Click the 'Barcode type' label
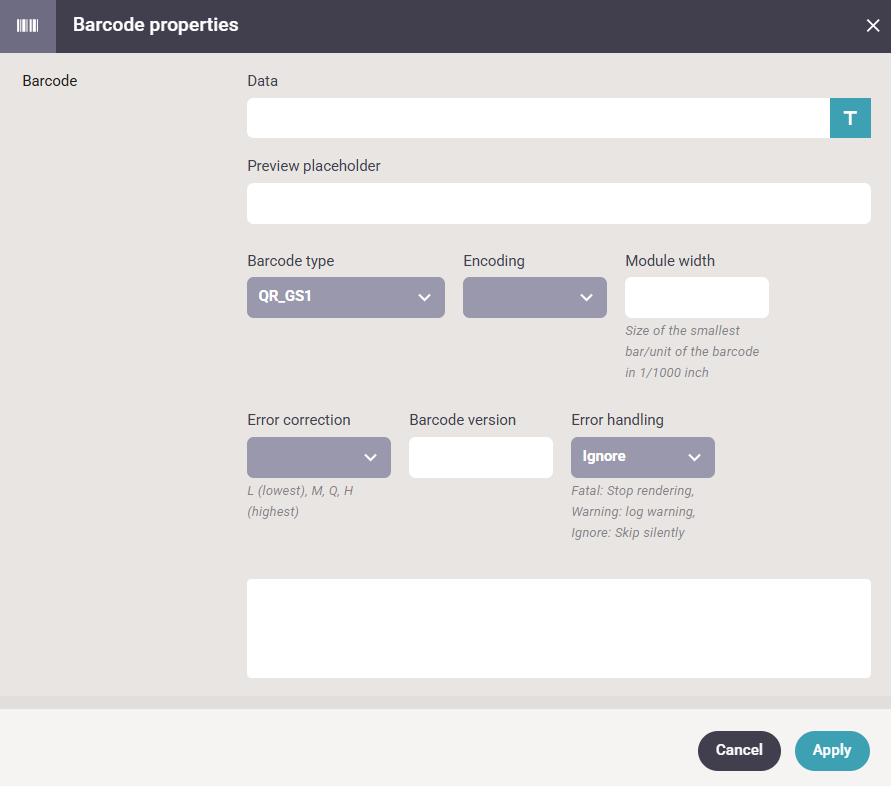 290,261
